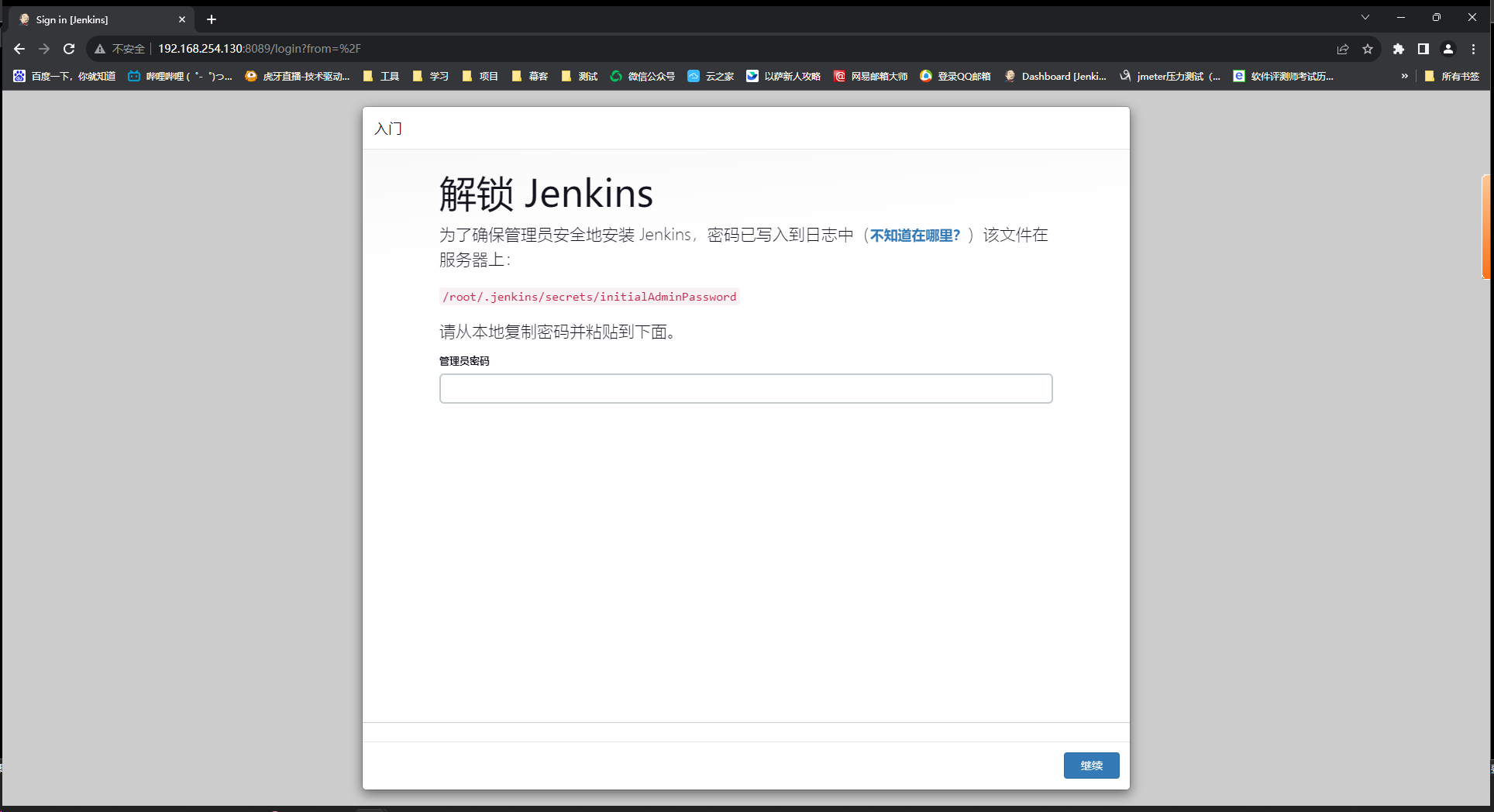1494x812 pixels.
Task: Toggle the browser side panel icon
Action: coord(1423,49)
